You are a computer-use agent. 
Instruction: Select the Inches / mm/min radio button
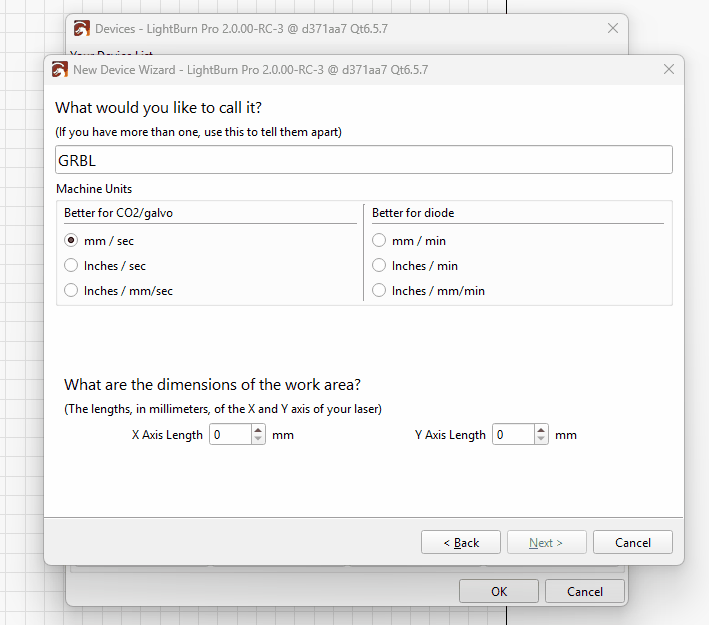379,290
